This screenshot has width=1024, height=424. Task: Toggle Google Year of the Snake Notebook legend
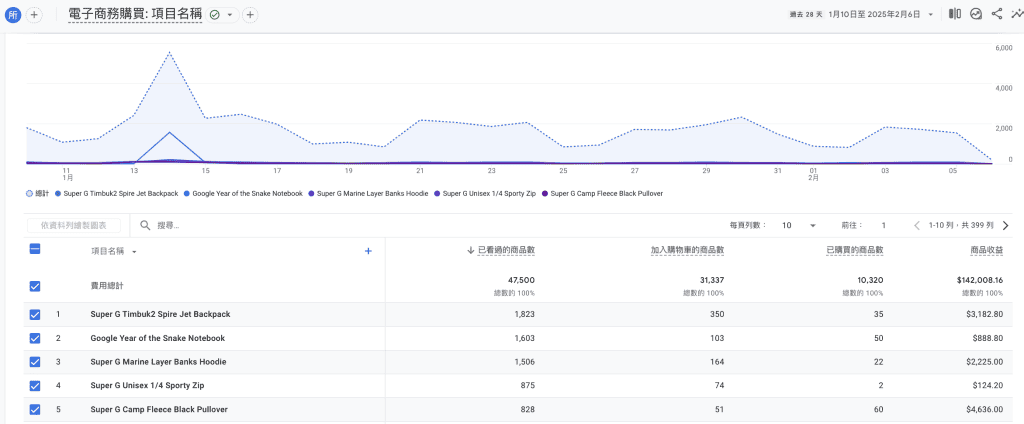(243, 193)
